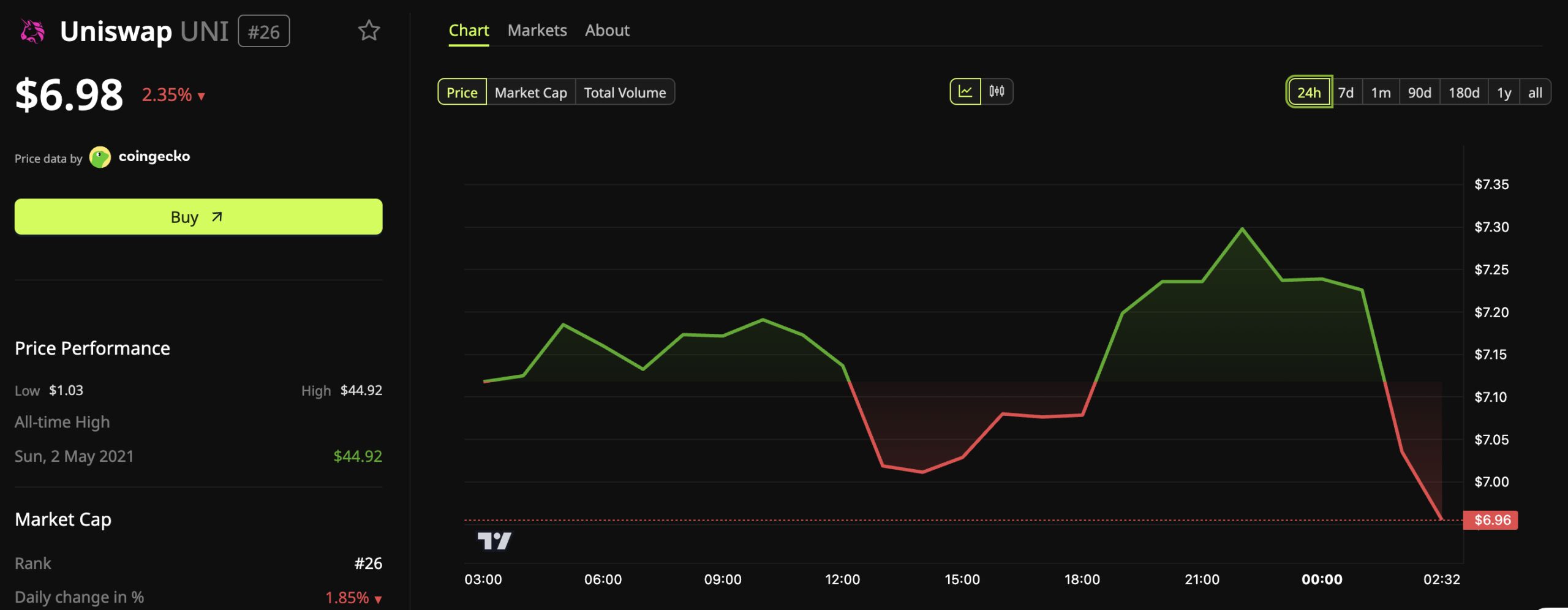The height and width of the screenshot is (610, 1568).
Task: Click the $7.30 price axis label
Action: coord(1491,227)
